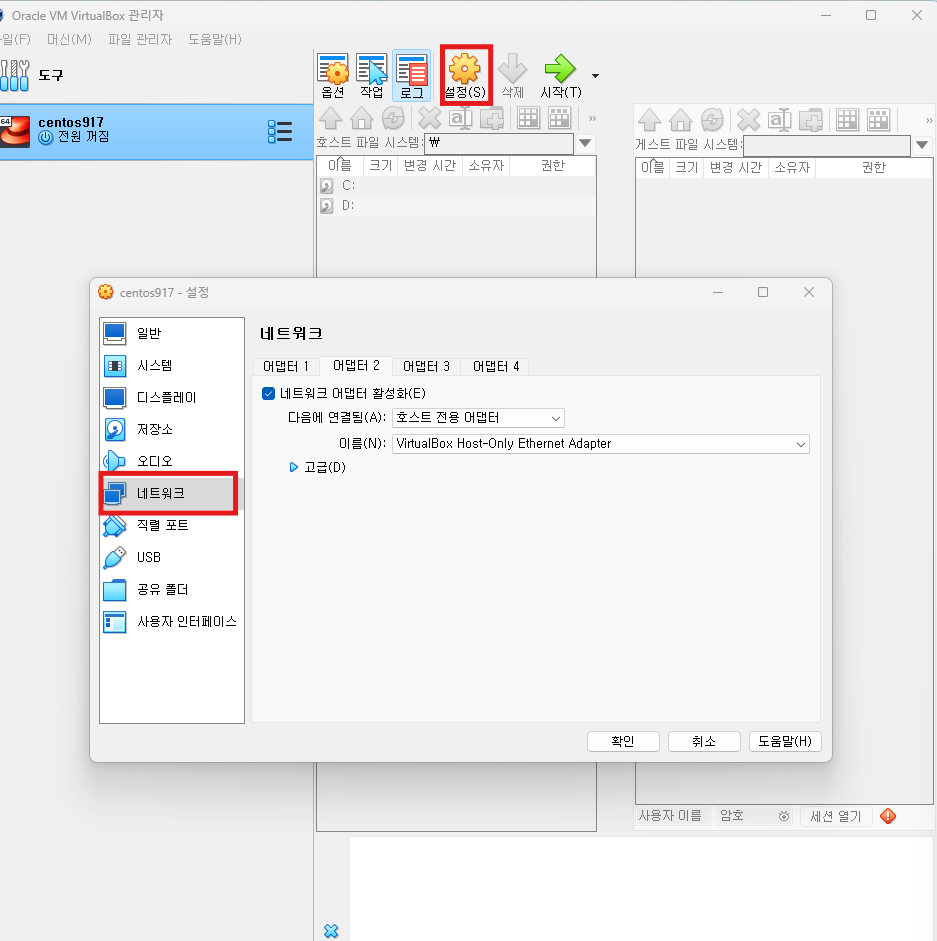The image size is (937, 941).
Task: Open the 파일 관리자 menu
Action: 140,39
